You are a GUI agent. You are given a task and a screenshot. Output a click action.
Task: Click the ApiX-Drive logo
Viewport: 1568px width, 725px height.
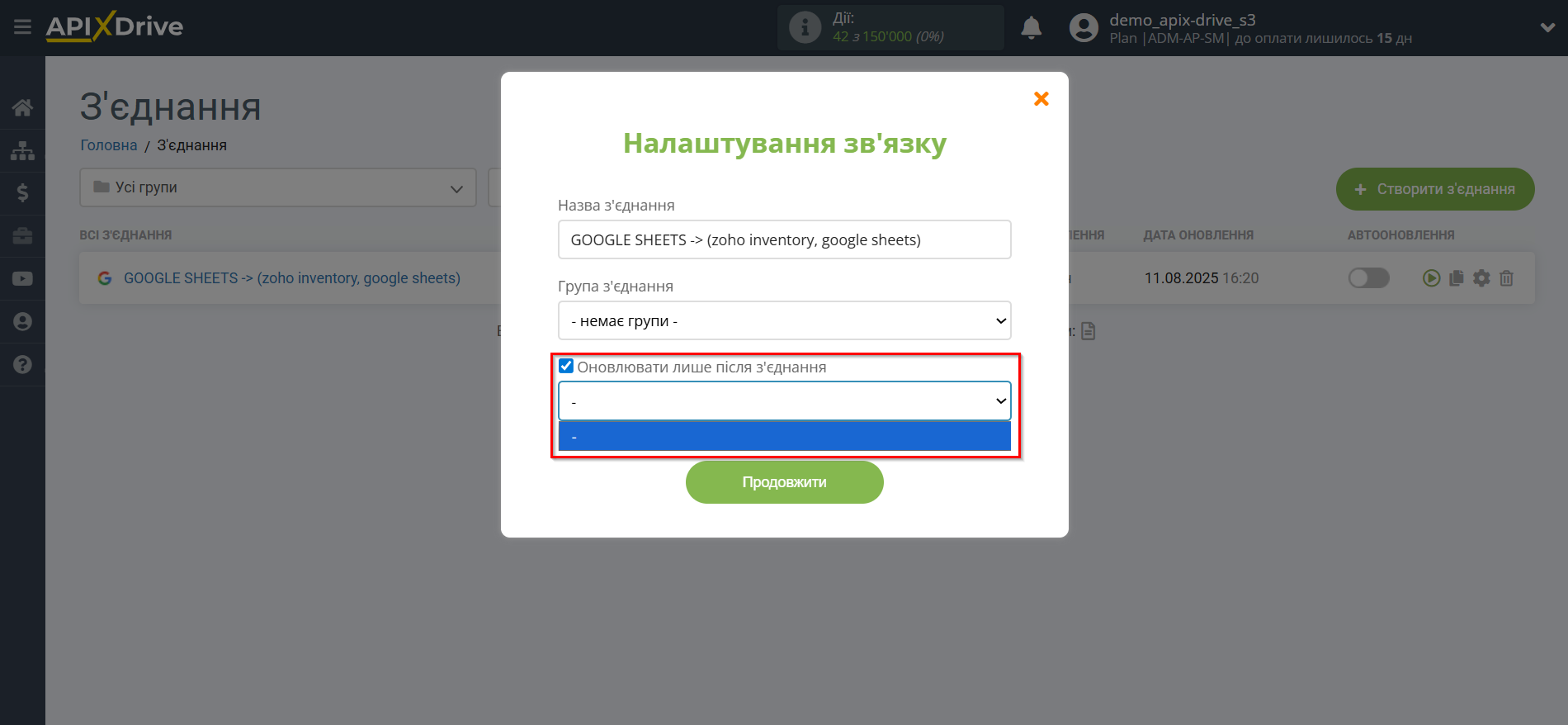(x=115, y=26)
